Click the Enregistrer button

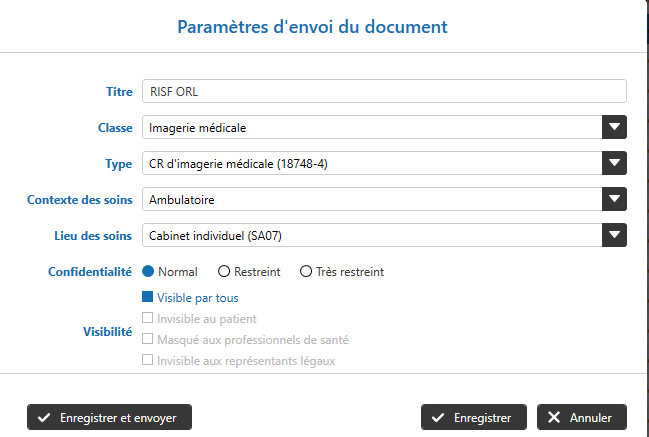tap(473, 417)
